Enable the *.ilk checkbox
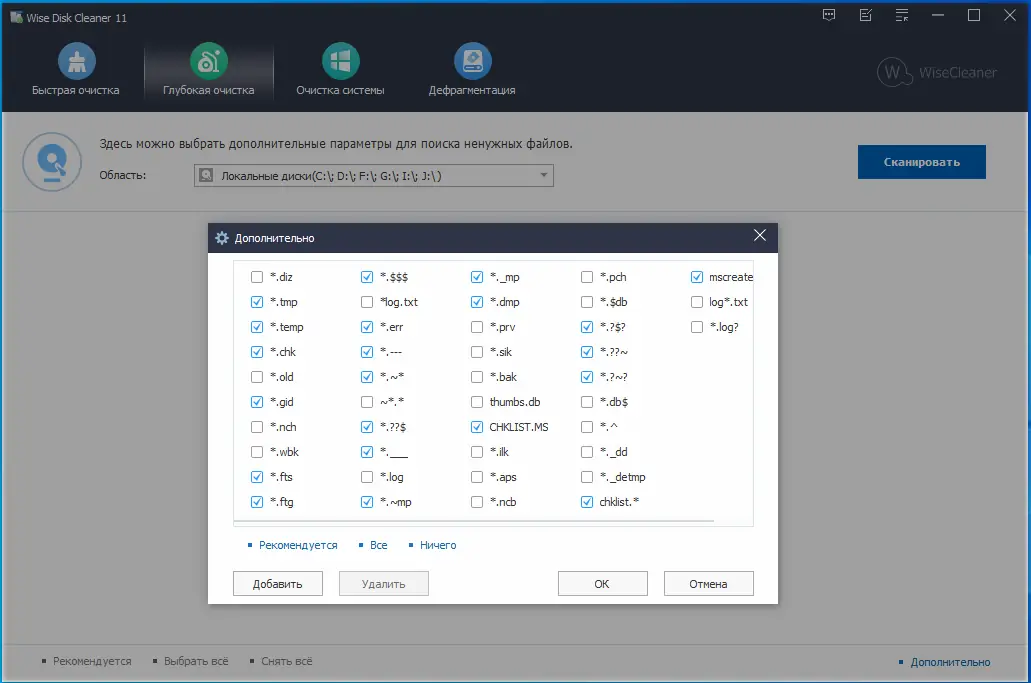 (x=477, y=452)
